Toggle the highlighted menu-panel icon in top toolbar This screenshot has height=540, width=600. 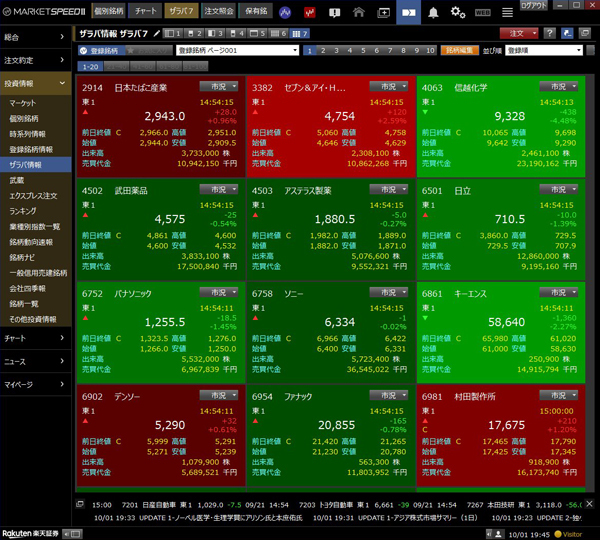pos(408,12)
